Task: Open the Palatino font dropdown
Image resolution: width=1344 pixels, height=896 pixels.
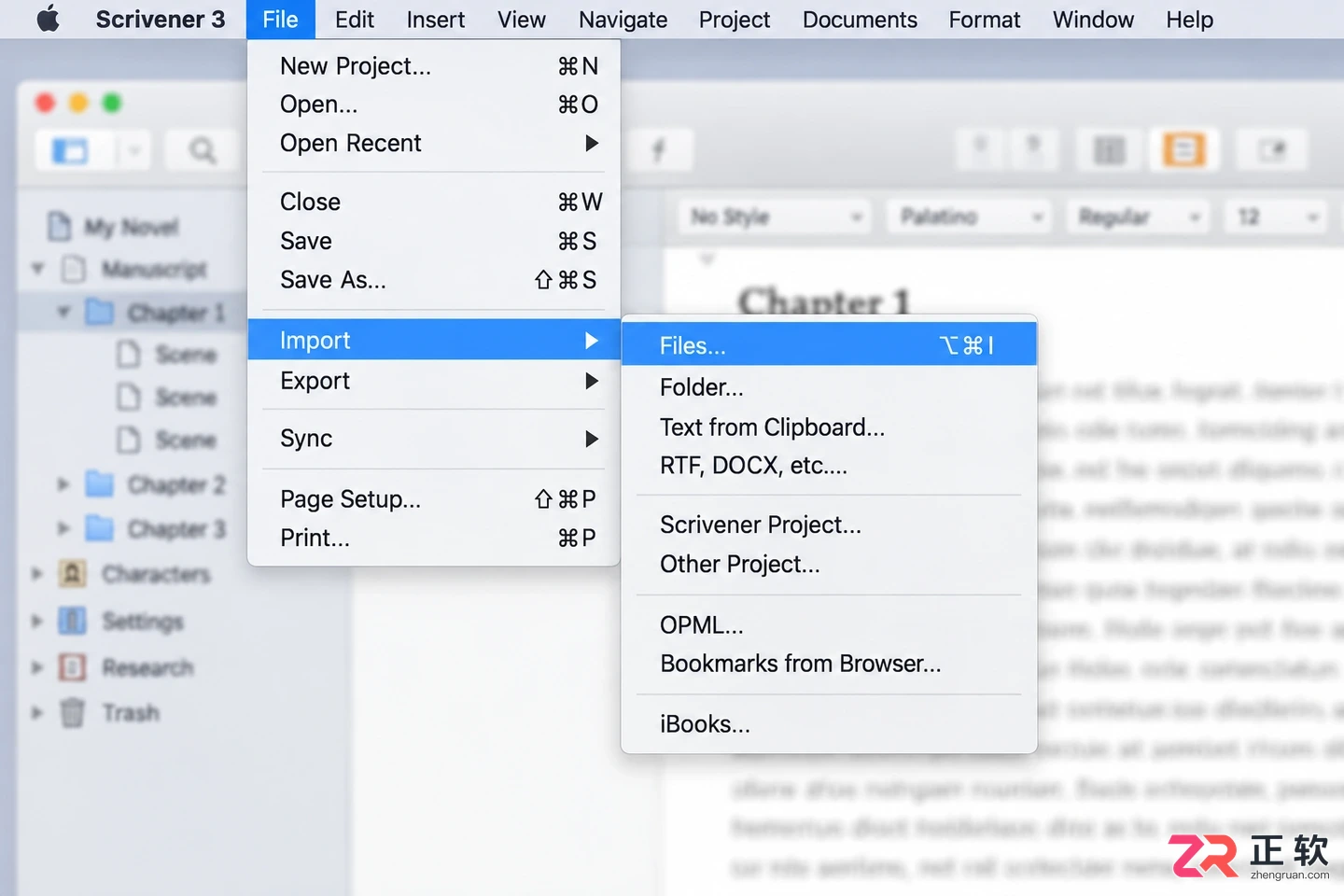Action: click(969, 217)
